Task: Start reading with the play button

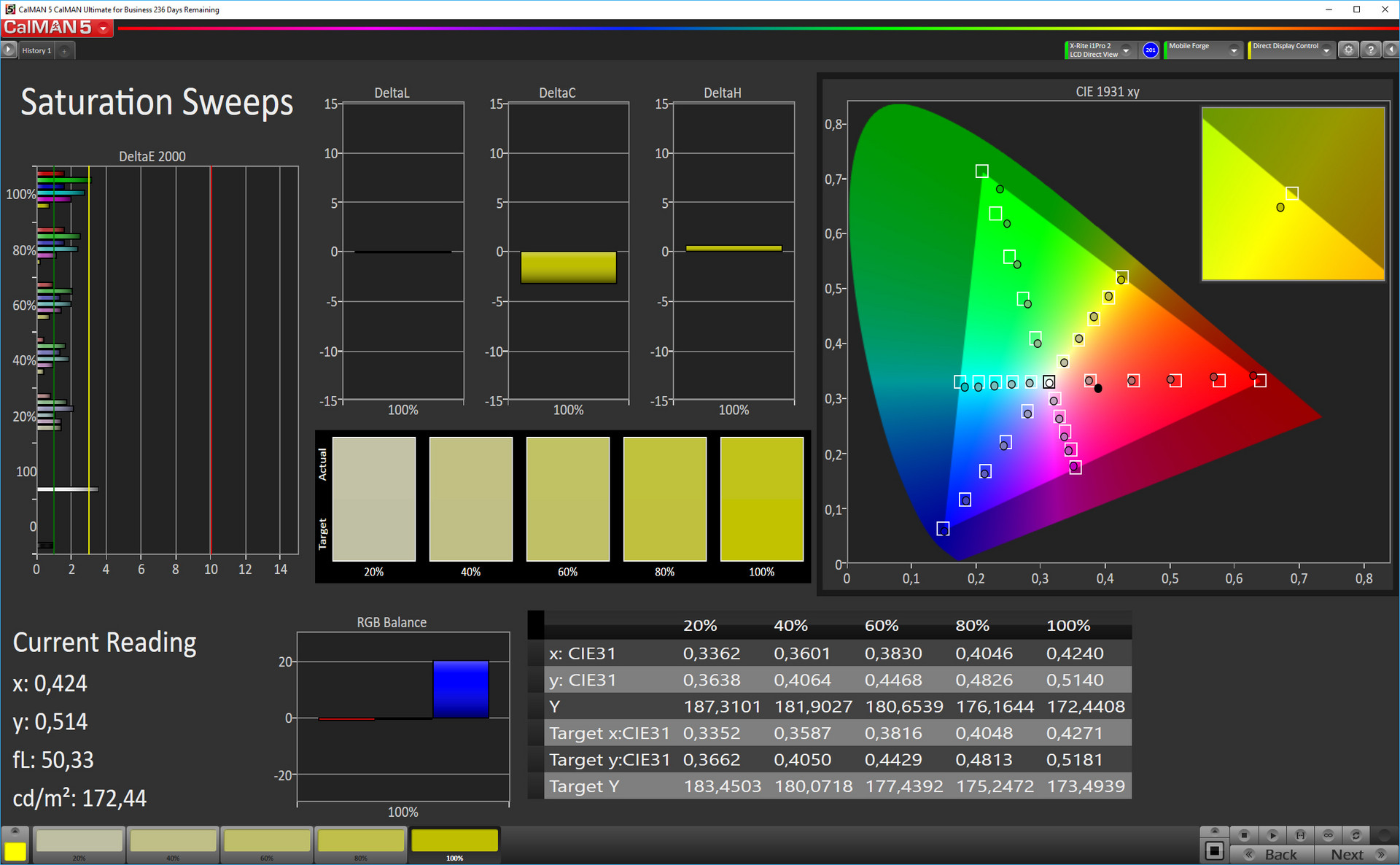Action: point(1272,835)
